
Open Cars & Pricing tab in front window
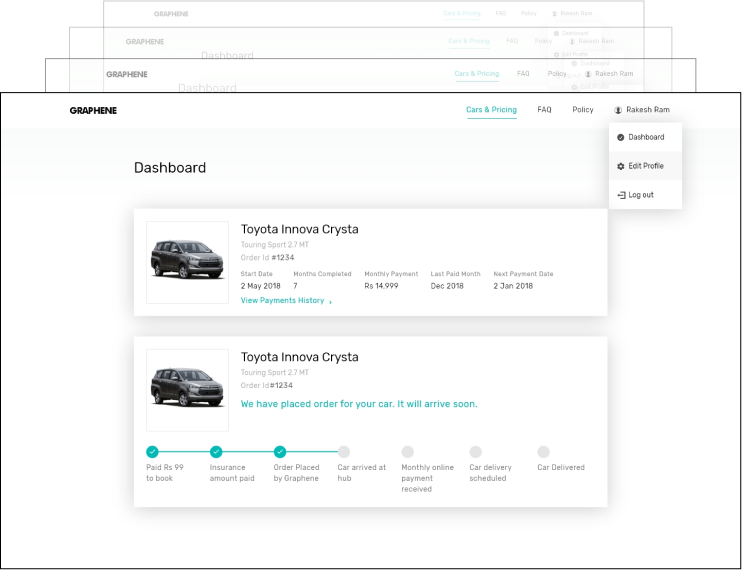[491, 110]
